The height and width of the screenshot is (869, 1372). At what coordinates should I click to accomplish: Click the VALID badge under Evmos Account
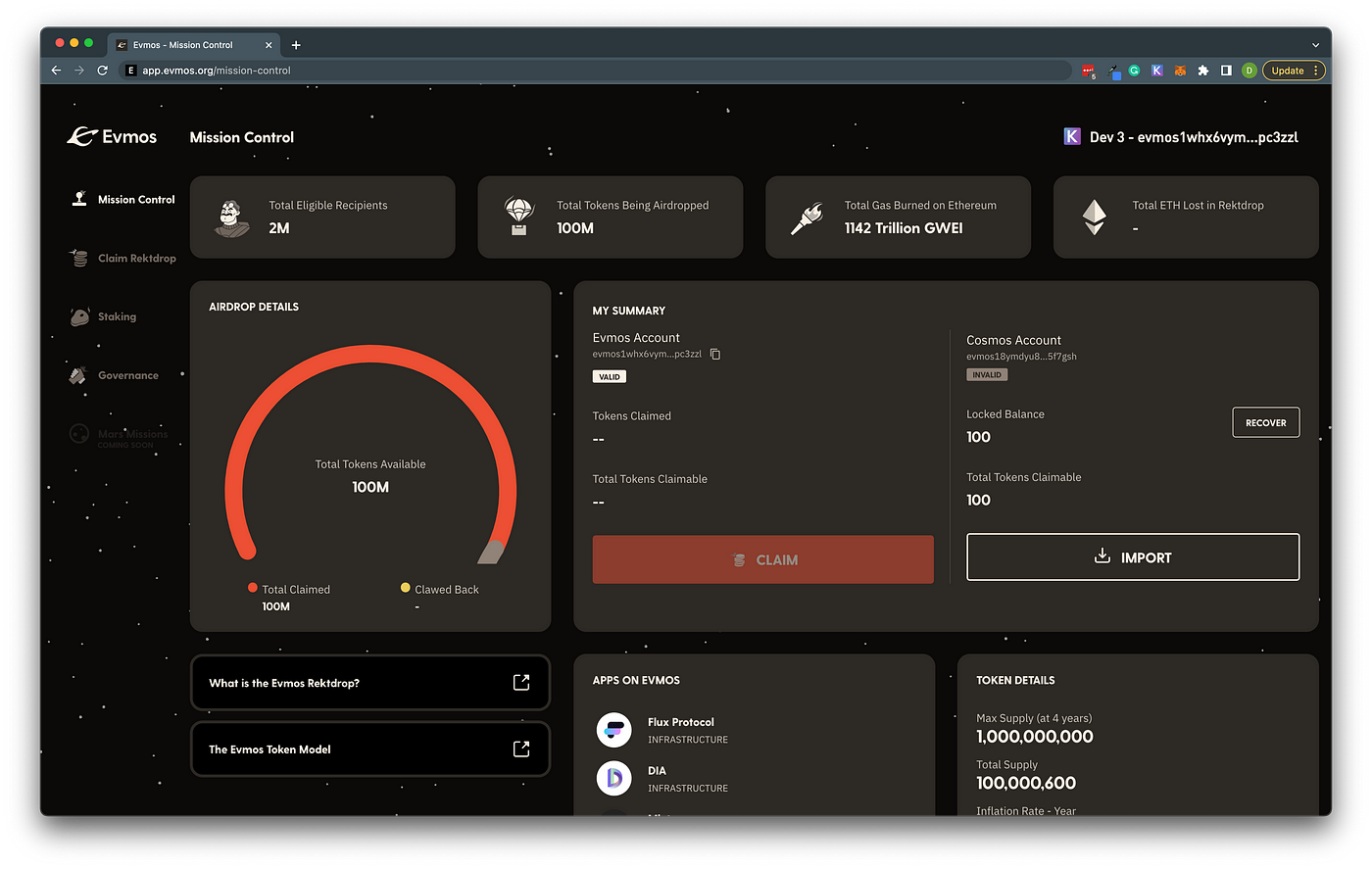[610, 376]
